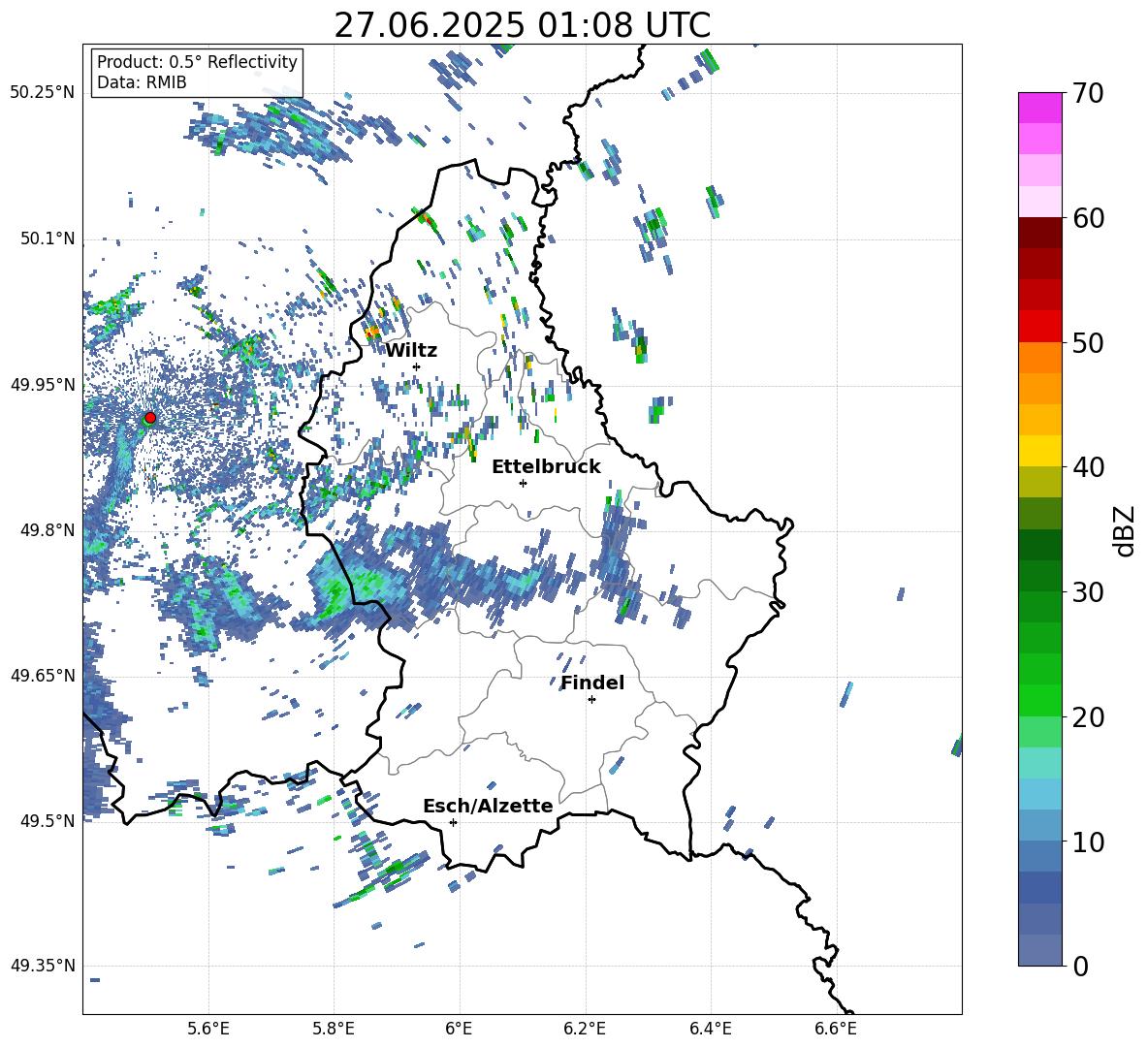Viewport: 1148px width, 1048px height.
Task: Click the Ettelbruck station cross marker
Action: point(523,483)
